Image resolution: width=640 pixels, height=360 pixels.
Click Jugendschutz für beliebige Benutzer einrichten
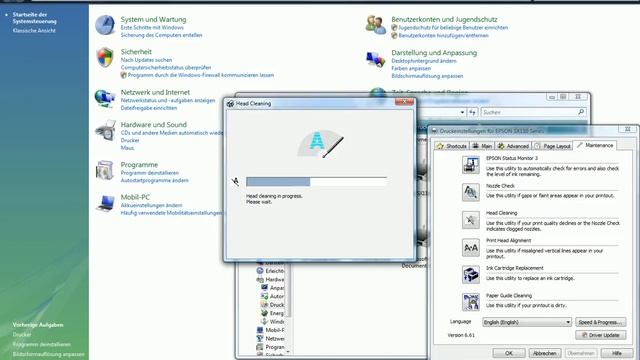pos(453,28)
